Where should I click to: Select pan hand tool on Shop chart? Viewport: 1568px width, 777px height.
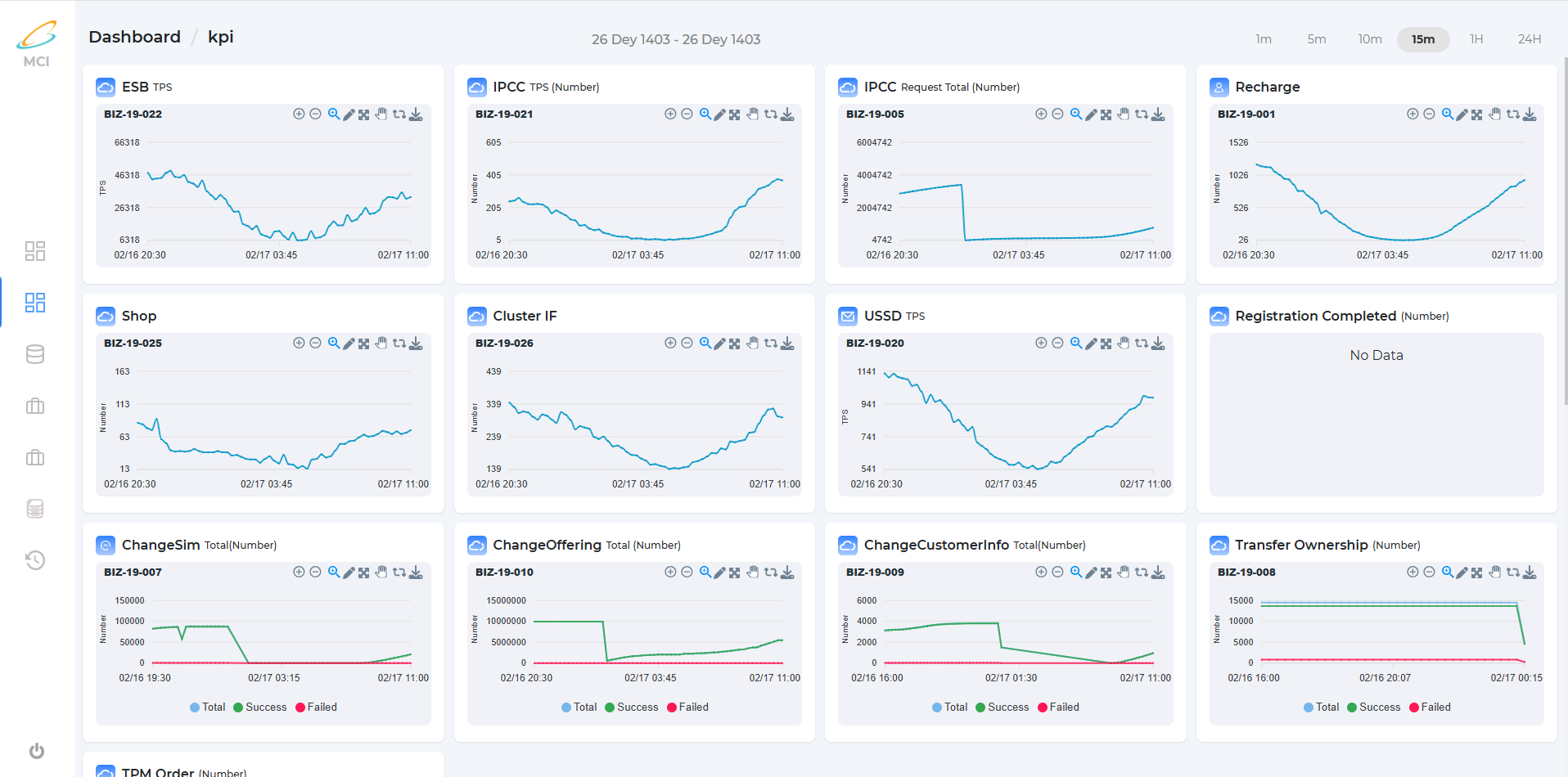381,344
